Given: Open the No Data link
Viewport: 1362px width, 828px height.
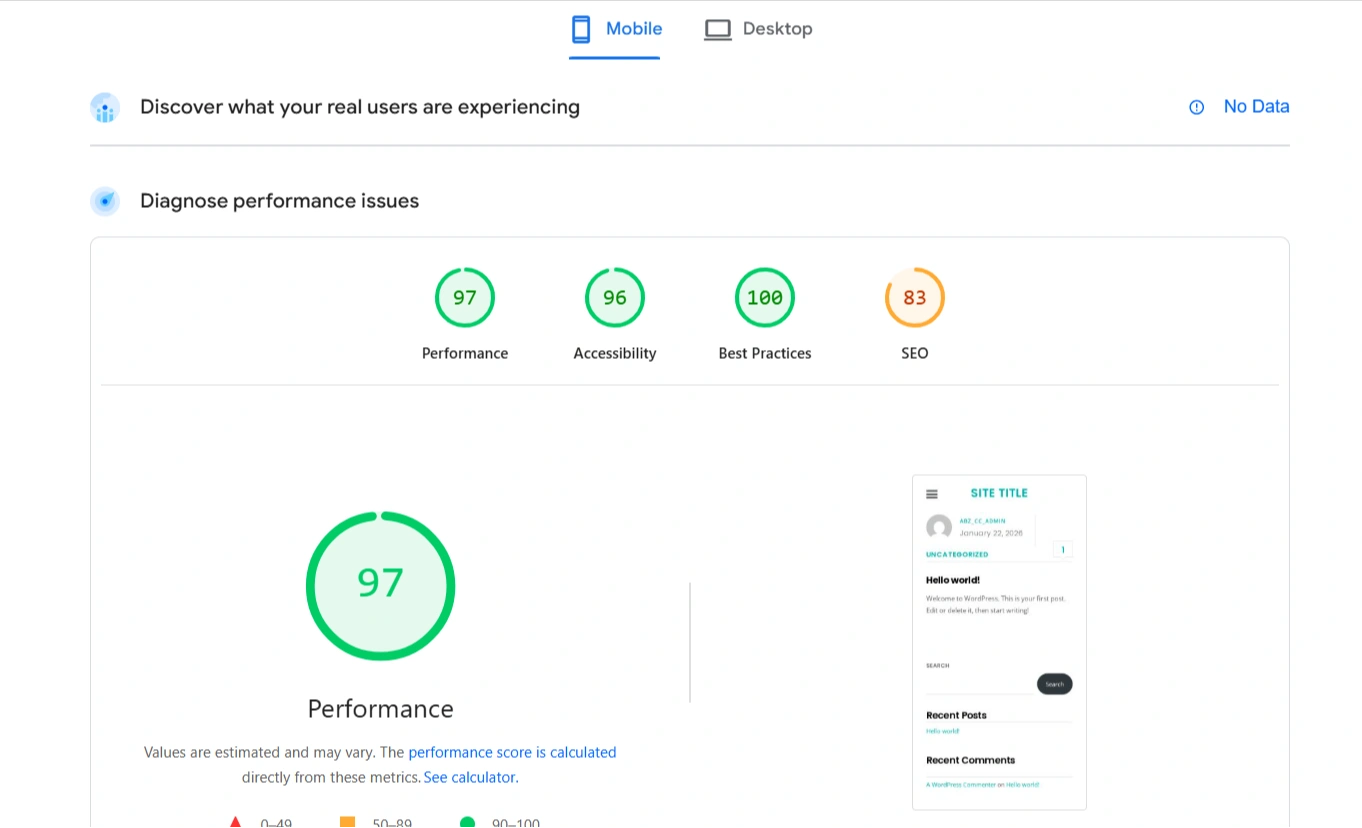Looking at the screenshot, I should point(1256,106).
